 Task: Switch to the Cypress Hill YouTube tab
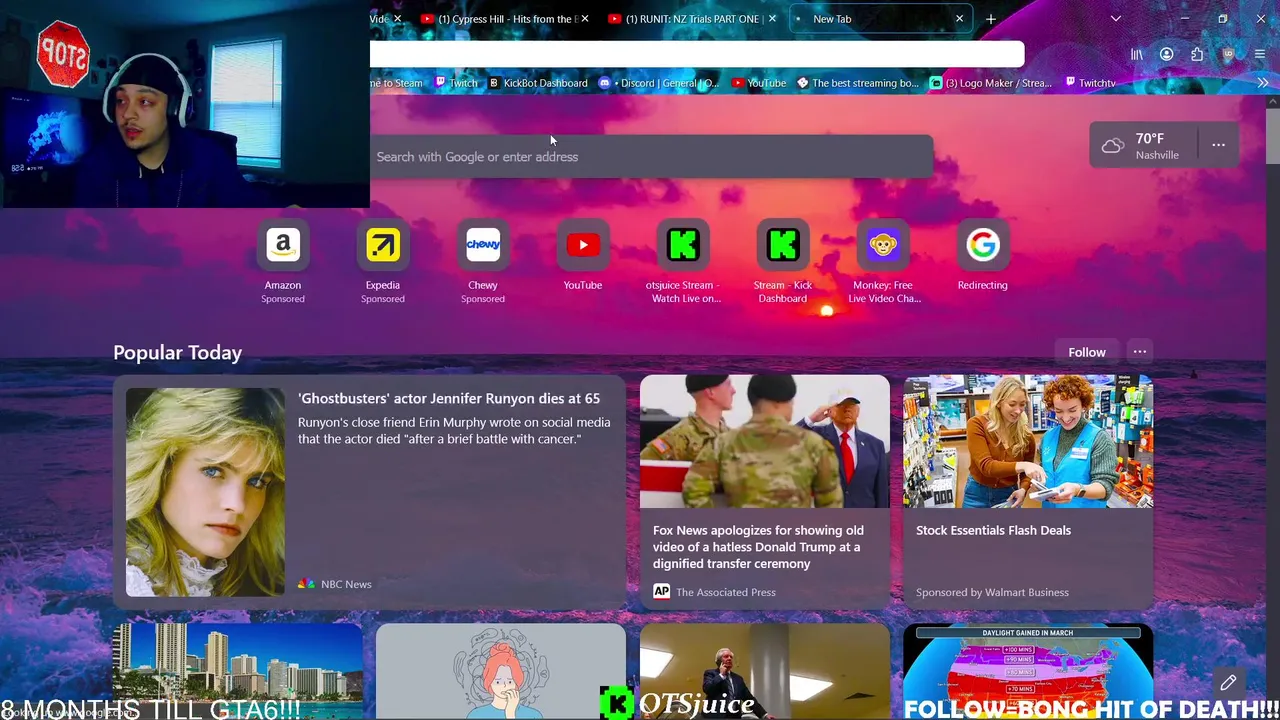pyautogui.click(x=506, y=19)
